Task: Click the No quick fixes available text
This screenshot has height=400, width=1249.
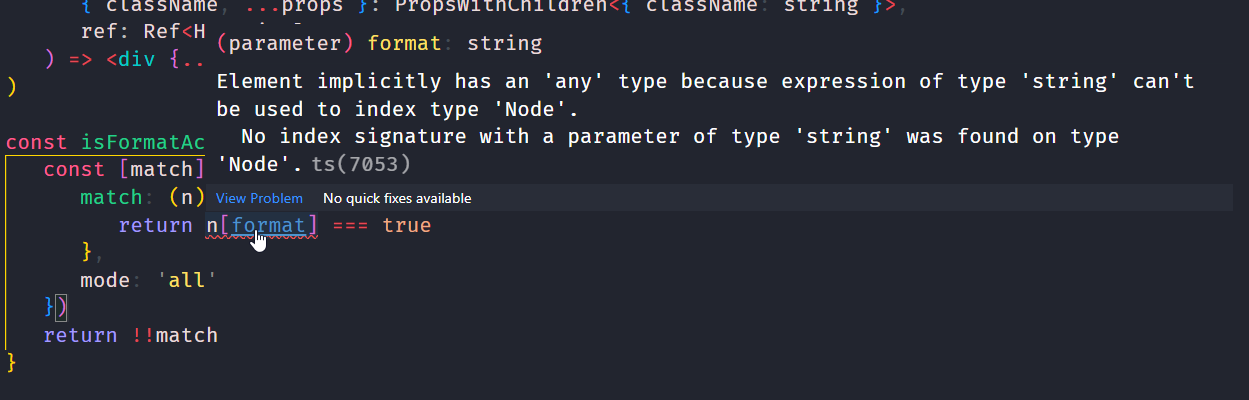Action: (x=397, y=198)
